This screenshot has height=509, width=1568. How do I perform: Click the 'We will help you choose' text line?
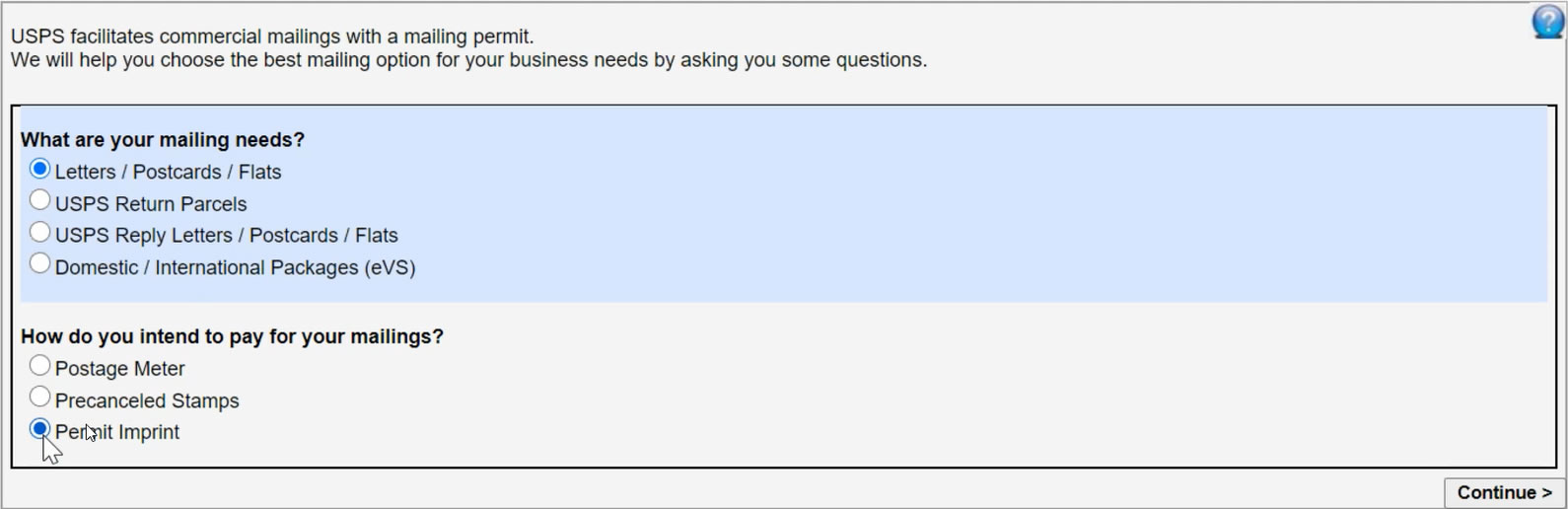click(x=468, y=60)
